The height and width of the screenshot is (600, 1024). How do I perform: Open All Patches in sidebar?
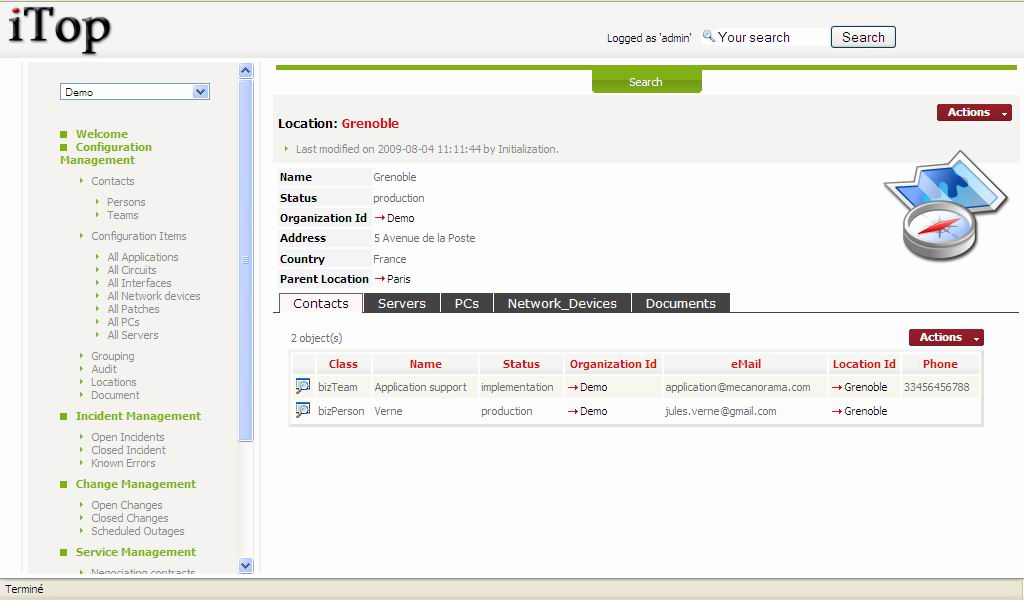pos(133,309)
